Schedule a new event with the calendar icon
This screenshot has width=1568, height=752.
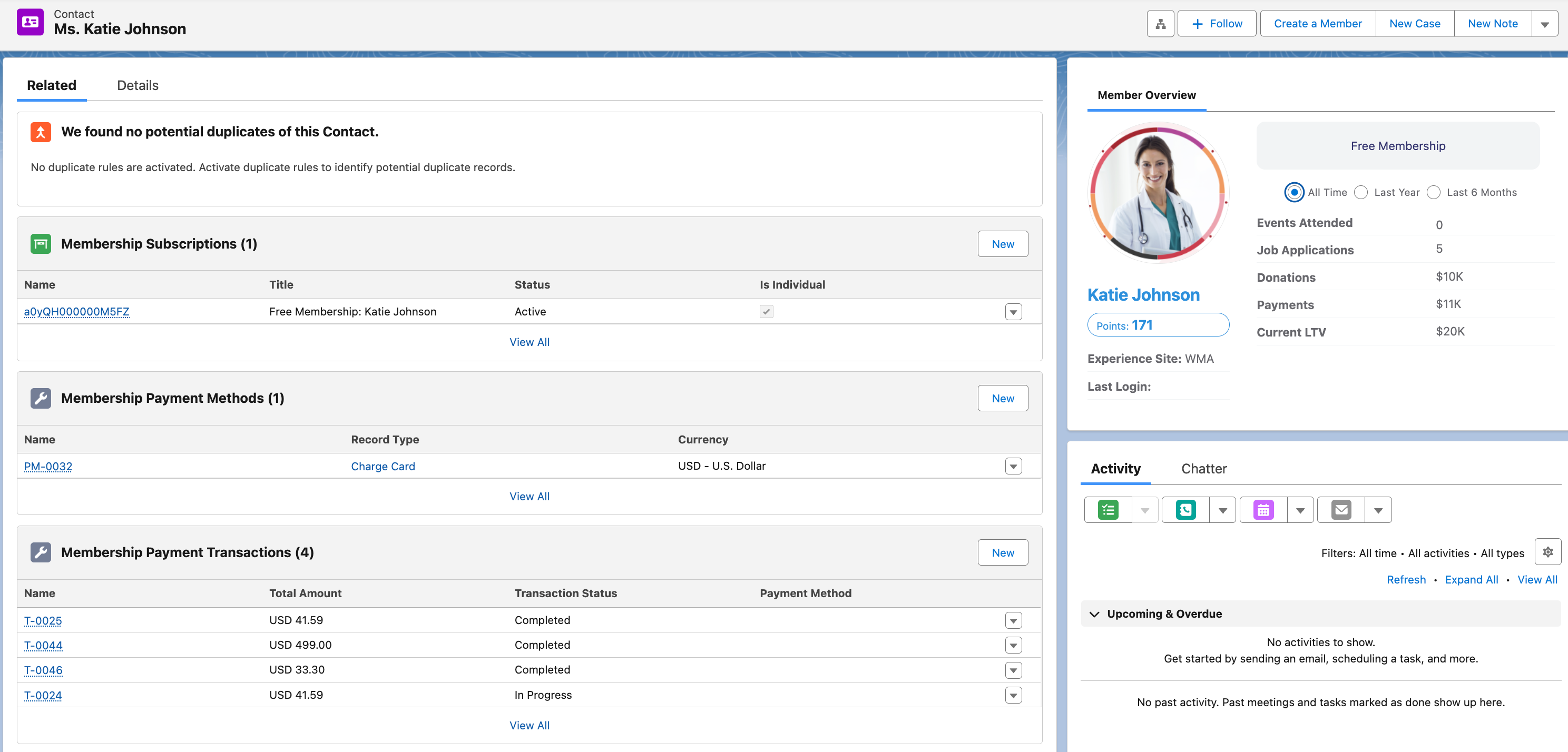click(x=1263, y=510)
